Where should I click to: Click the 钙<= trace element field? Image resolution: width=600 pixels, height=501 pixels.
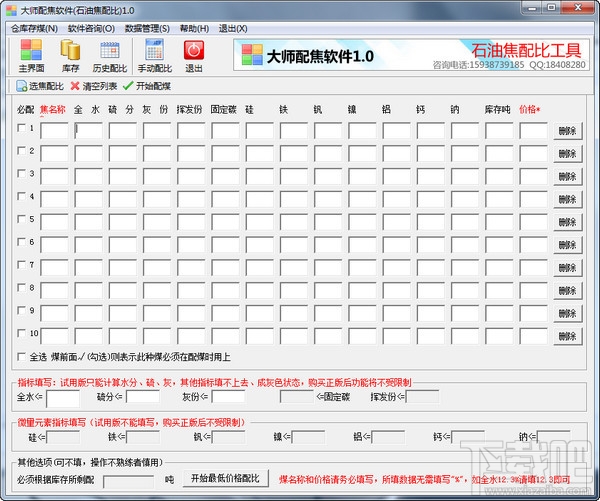click(468, 437)
